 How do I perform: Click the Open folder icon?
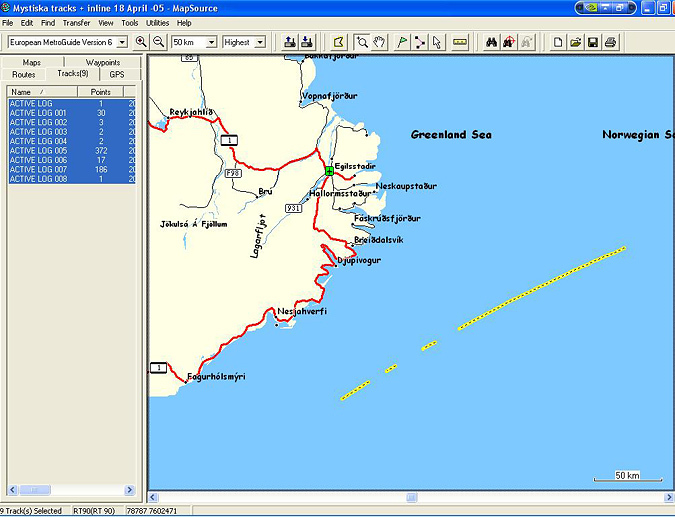pos(576,42)
